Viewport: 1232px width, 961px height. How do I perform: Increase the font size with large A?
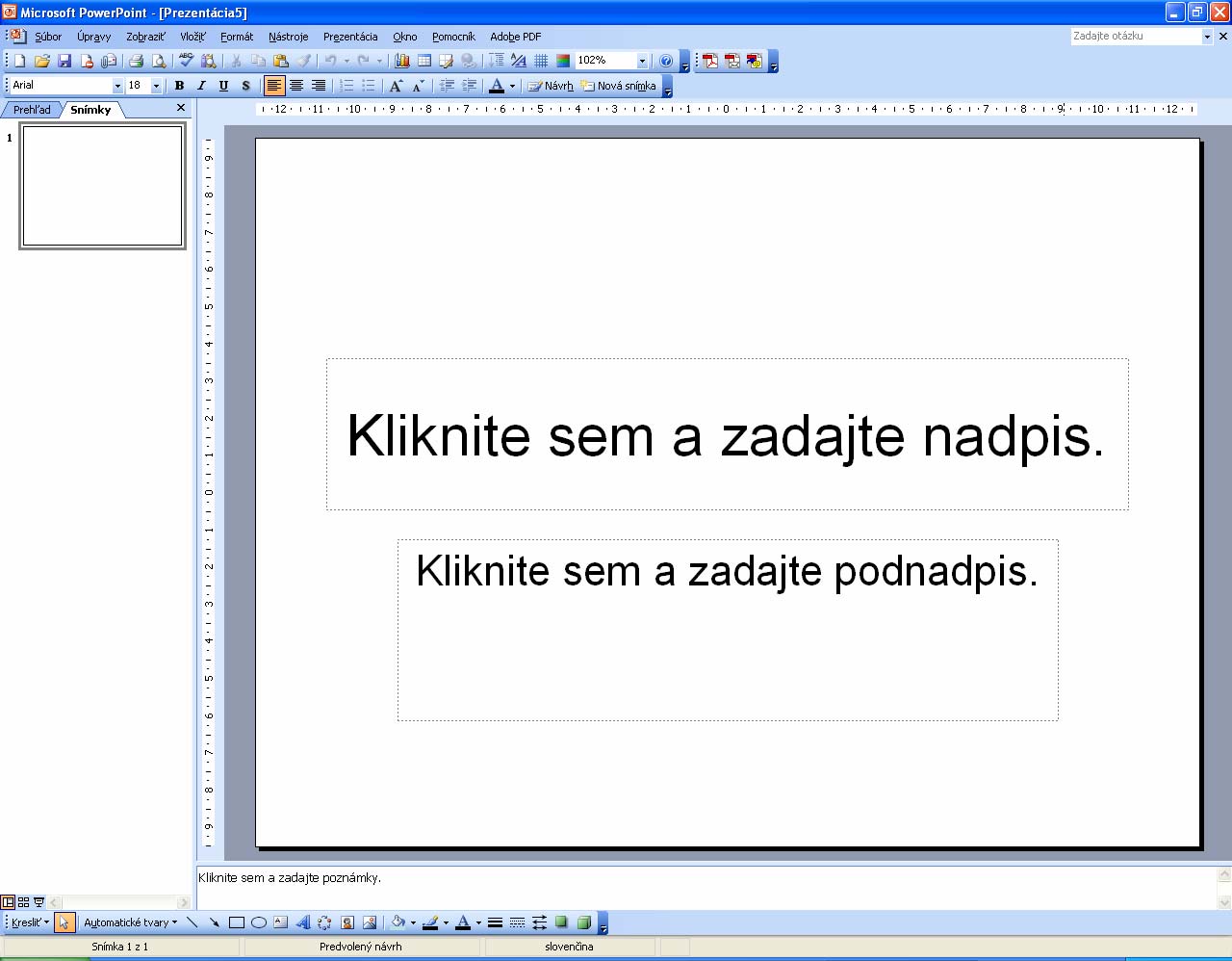pos(396,86)
